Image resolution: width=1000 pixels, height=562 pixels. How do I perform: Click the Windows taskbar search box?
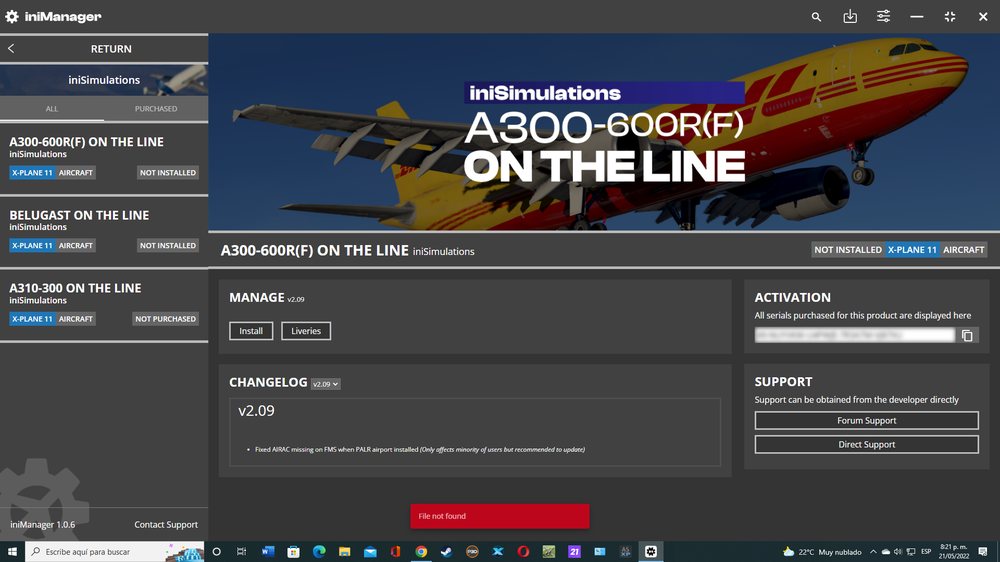[x=100, y=551]
